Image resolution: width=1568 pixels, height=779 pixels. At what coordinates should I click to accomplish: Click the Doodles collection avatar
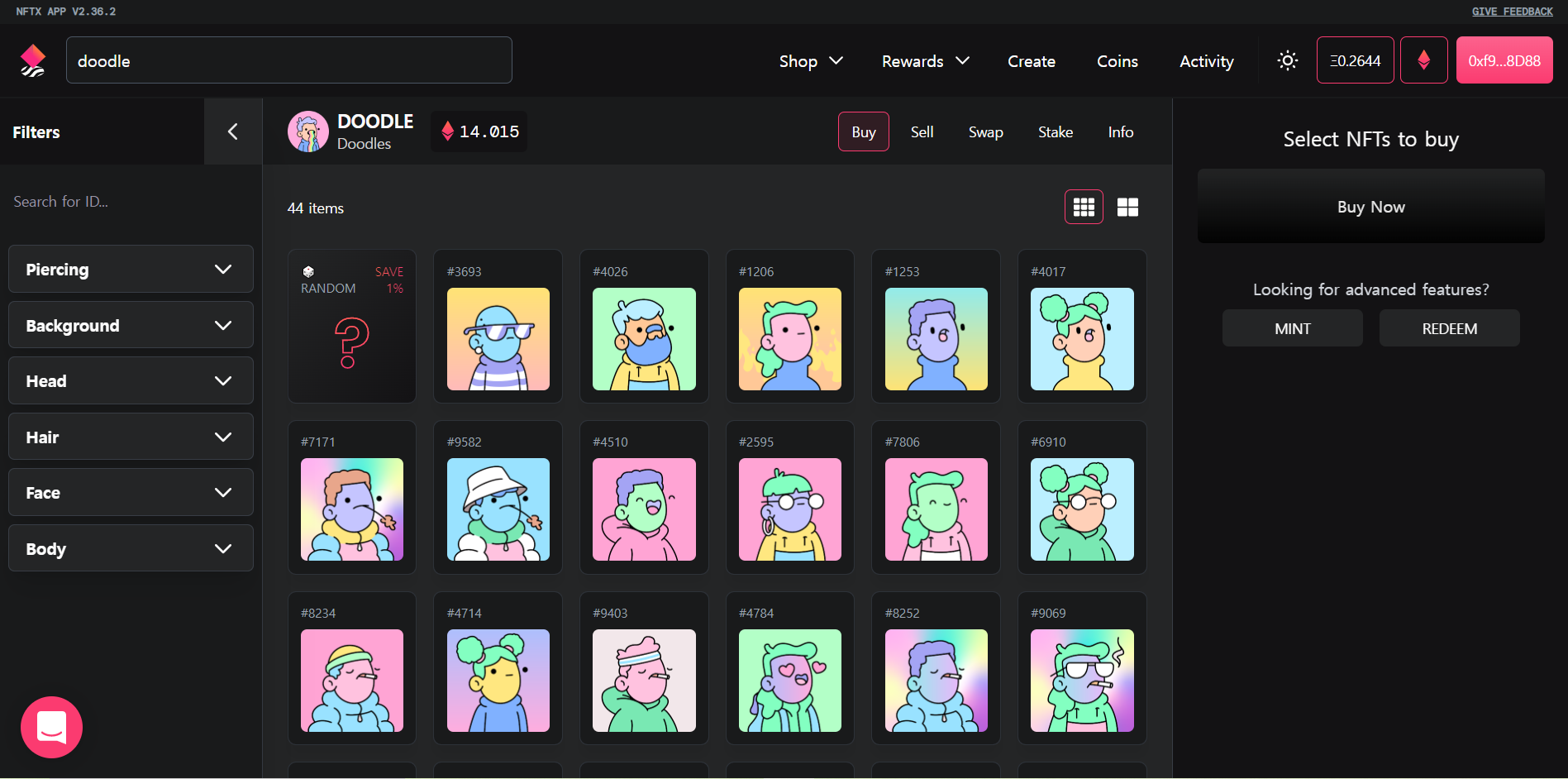tap(307, 131)
